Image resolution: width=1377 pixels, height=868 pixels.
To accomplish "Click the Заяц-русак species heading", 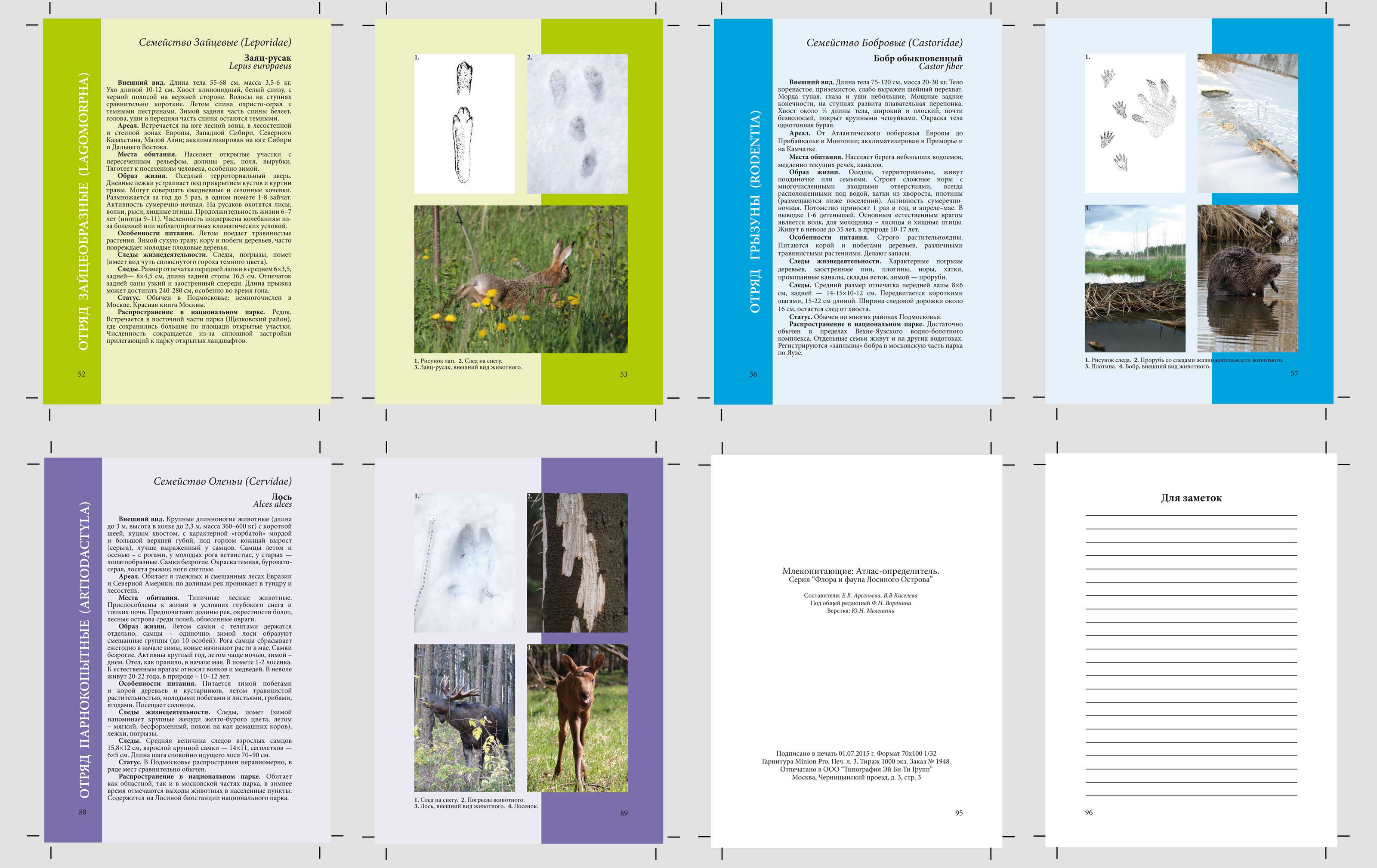I will click(x=267, y=58).
